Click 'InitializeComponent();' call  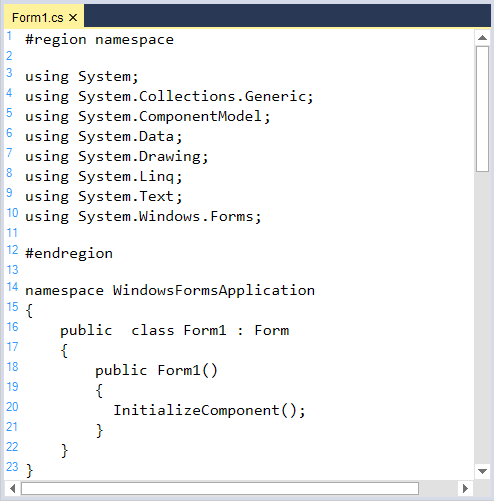pos(209,410)
